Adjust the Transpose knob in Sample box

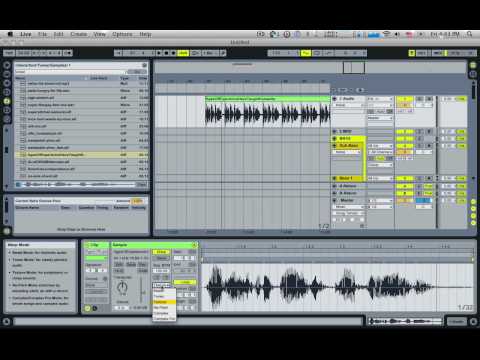click(122, 287)
